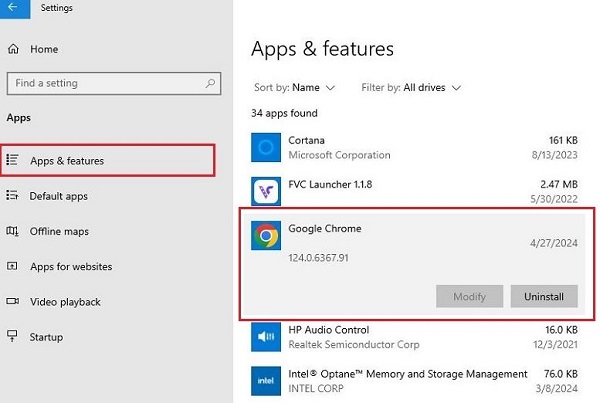Screen dimensions: 600x403
Task: Open Default apps settings page
Action: pos(59,196)
